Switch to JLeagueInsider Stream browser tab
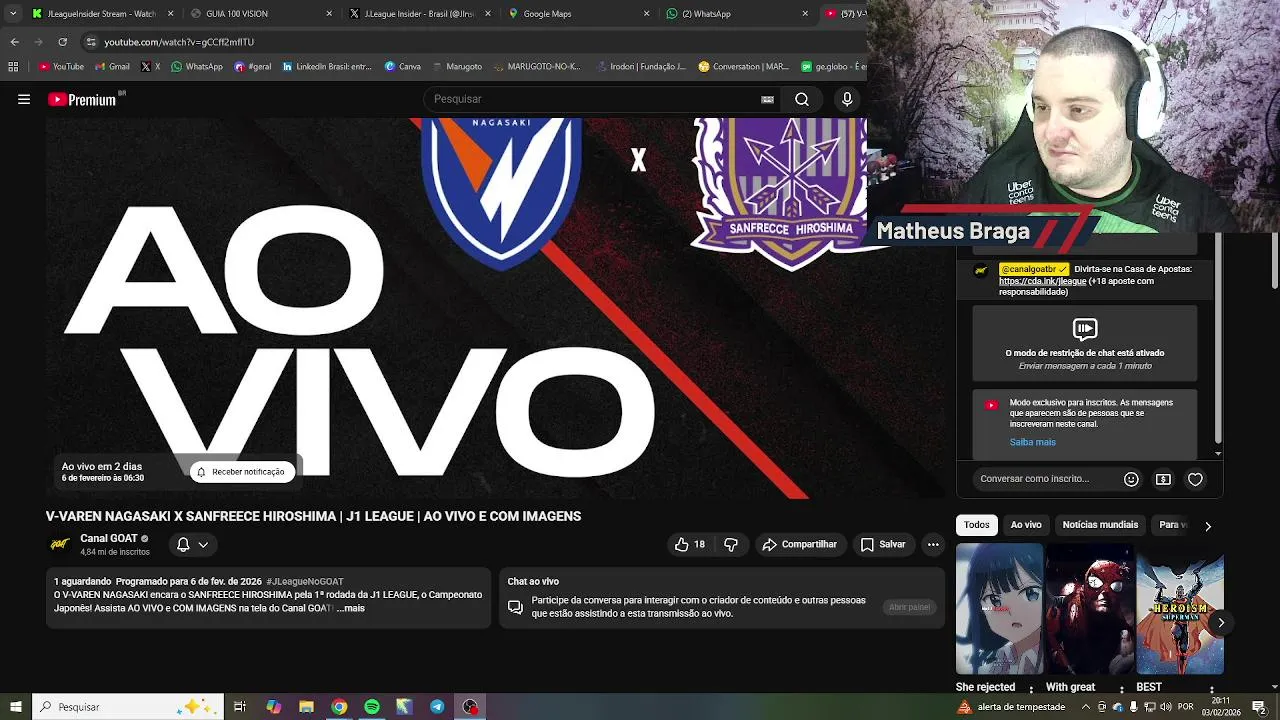This screenshot has width=1280, height=720. point(101,14)
